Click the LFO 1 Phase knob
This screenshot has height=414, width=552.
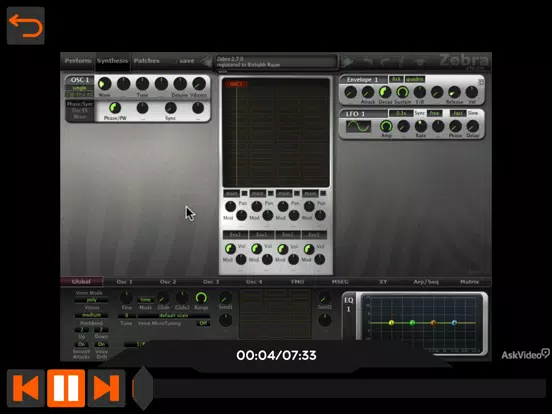pos(455,126)
